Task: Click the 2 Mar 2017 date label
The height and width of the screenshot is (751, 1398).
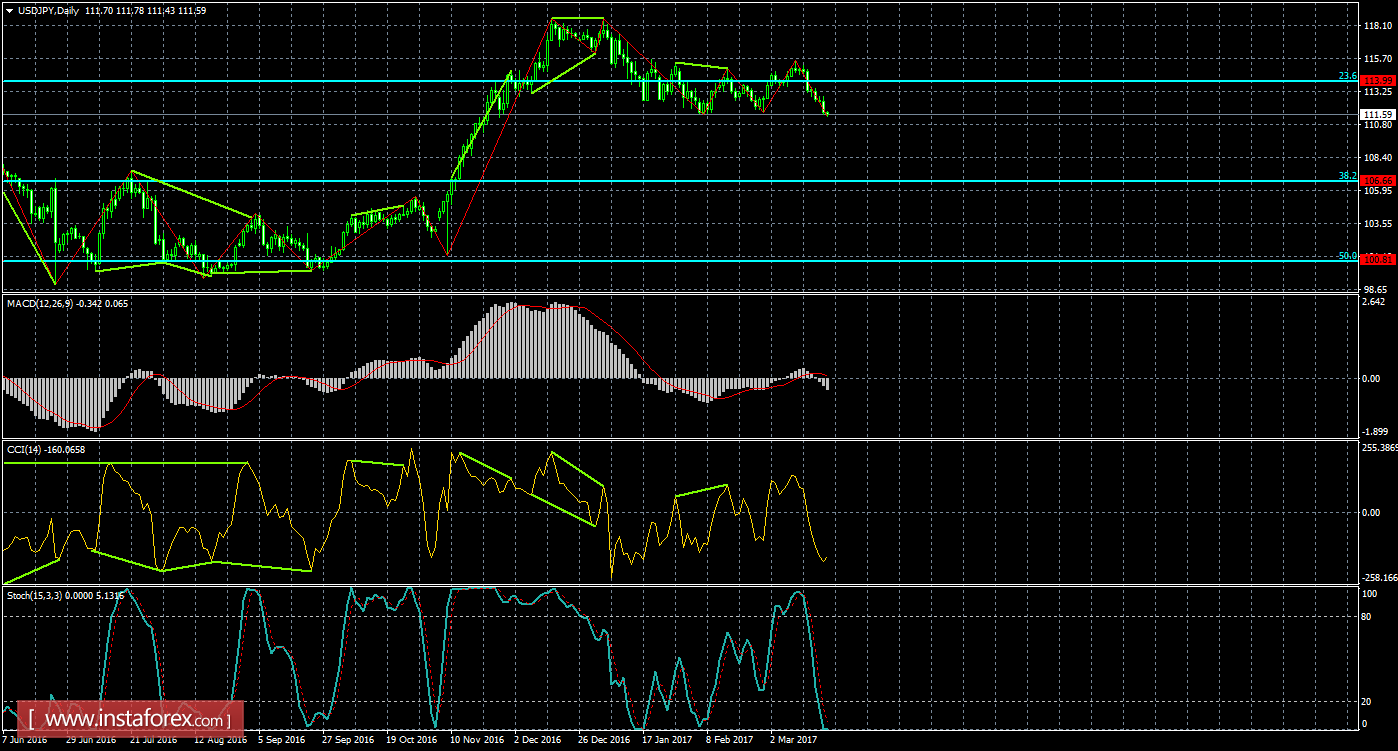Action: (796, 740)
